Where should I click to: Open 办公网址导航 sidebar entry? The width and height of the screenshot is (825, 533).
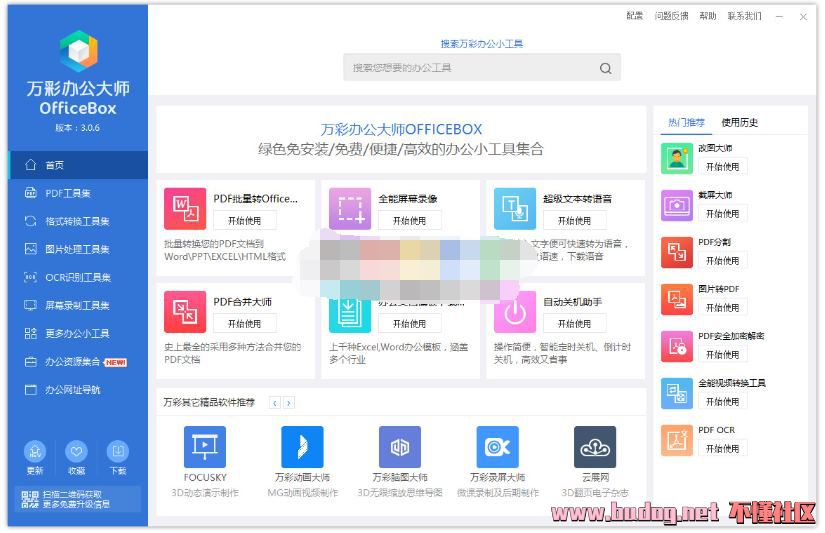78,390
